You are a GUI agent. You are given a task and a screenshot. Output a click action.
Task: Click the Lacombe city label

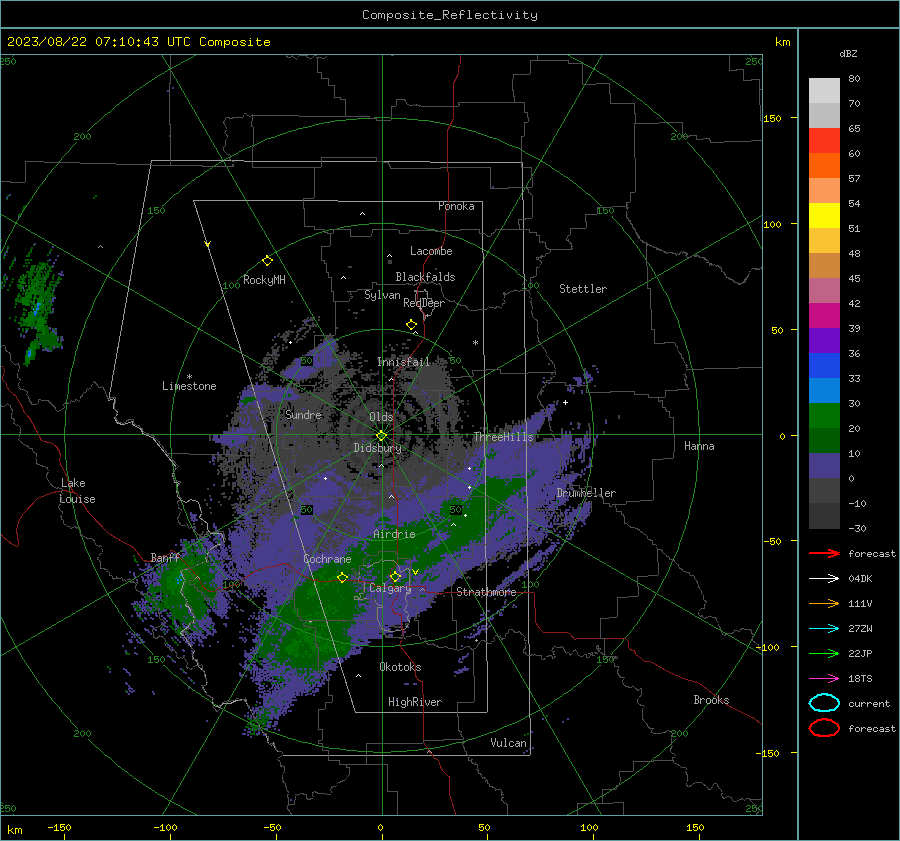click(x=431, y=251)
